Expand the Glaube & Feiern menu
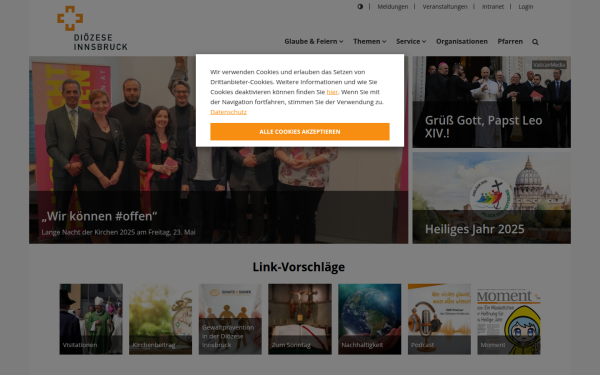The image size is (600, 375). (x=313, y=41)
